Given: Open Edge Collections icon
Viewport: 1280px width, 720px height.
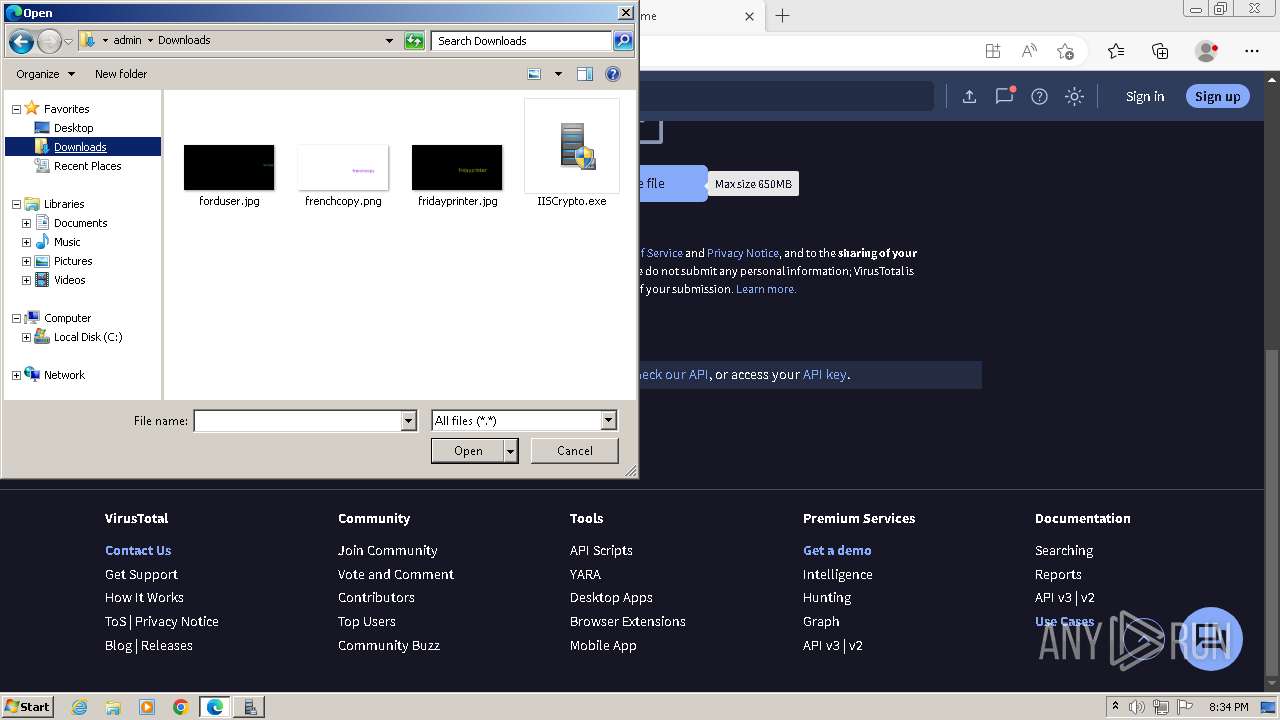Looking at the screenshot, I should (x=1160, y=51).
